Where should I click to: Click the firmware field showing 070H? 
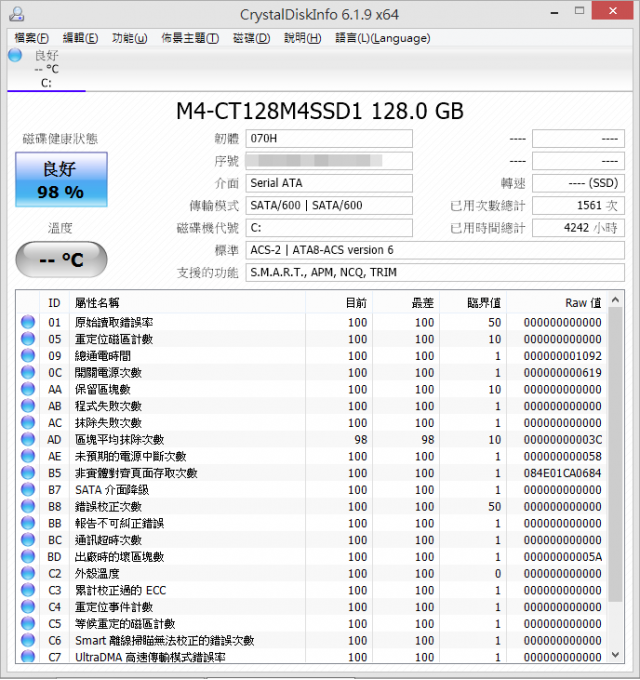(329, 139)
